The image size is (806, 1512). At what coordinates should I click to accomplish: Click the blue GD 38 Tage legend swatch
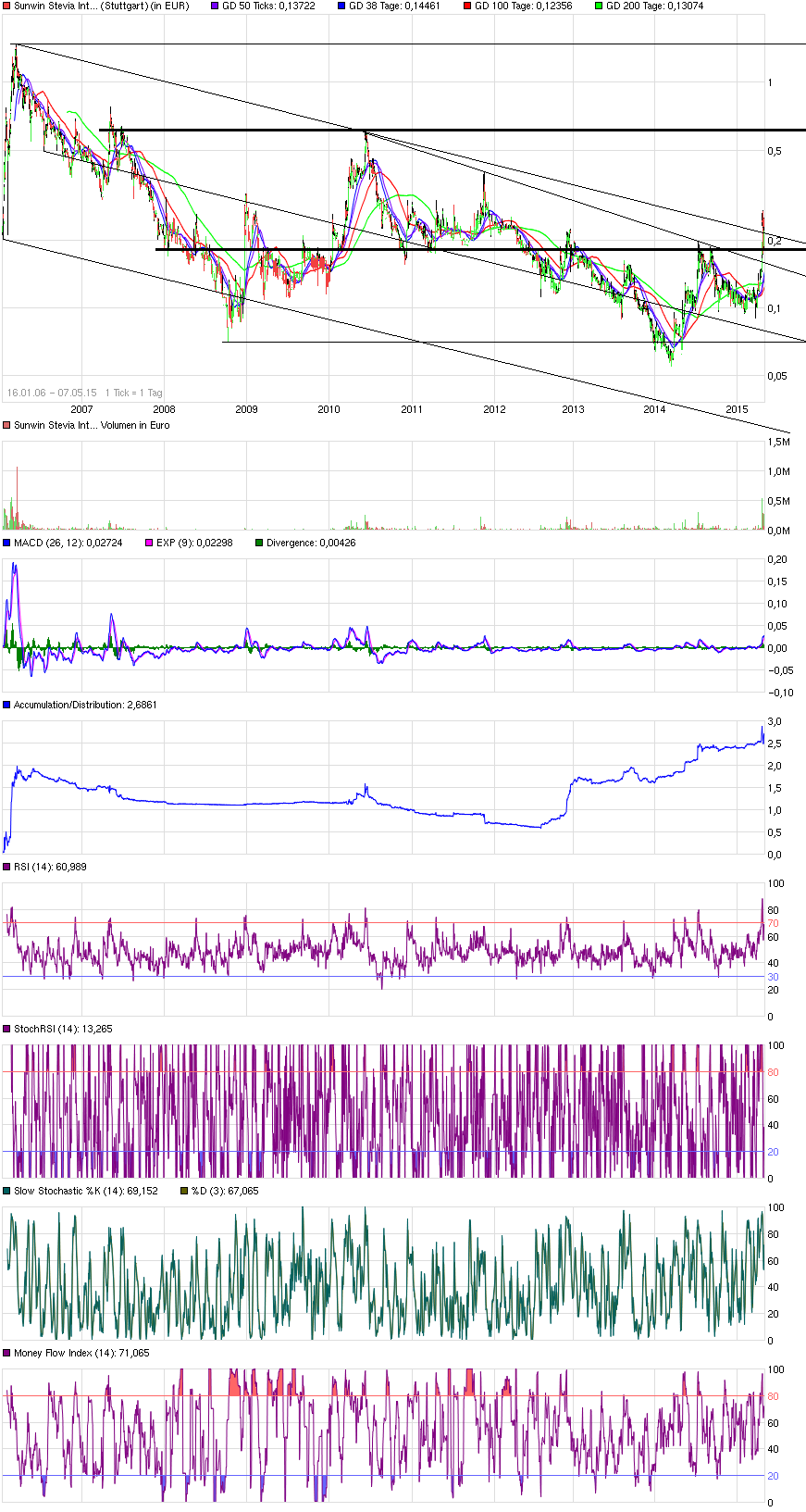click(341, 6)
